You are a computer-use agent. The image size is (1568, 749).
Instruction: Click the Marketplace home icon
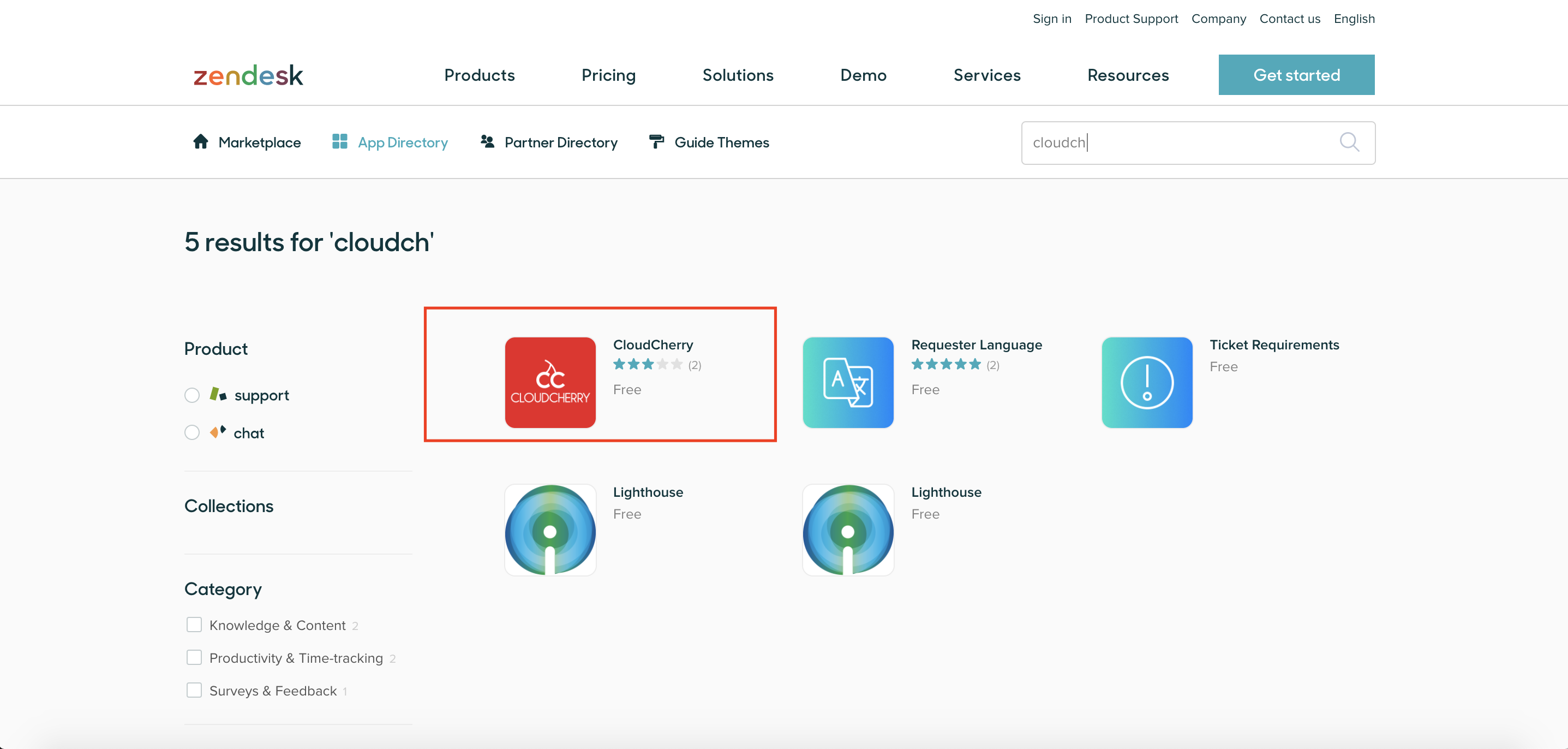(x=201, y=142)
